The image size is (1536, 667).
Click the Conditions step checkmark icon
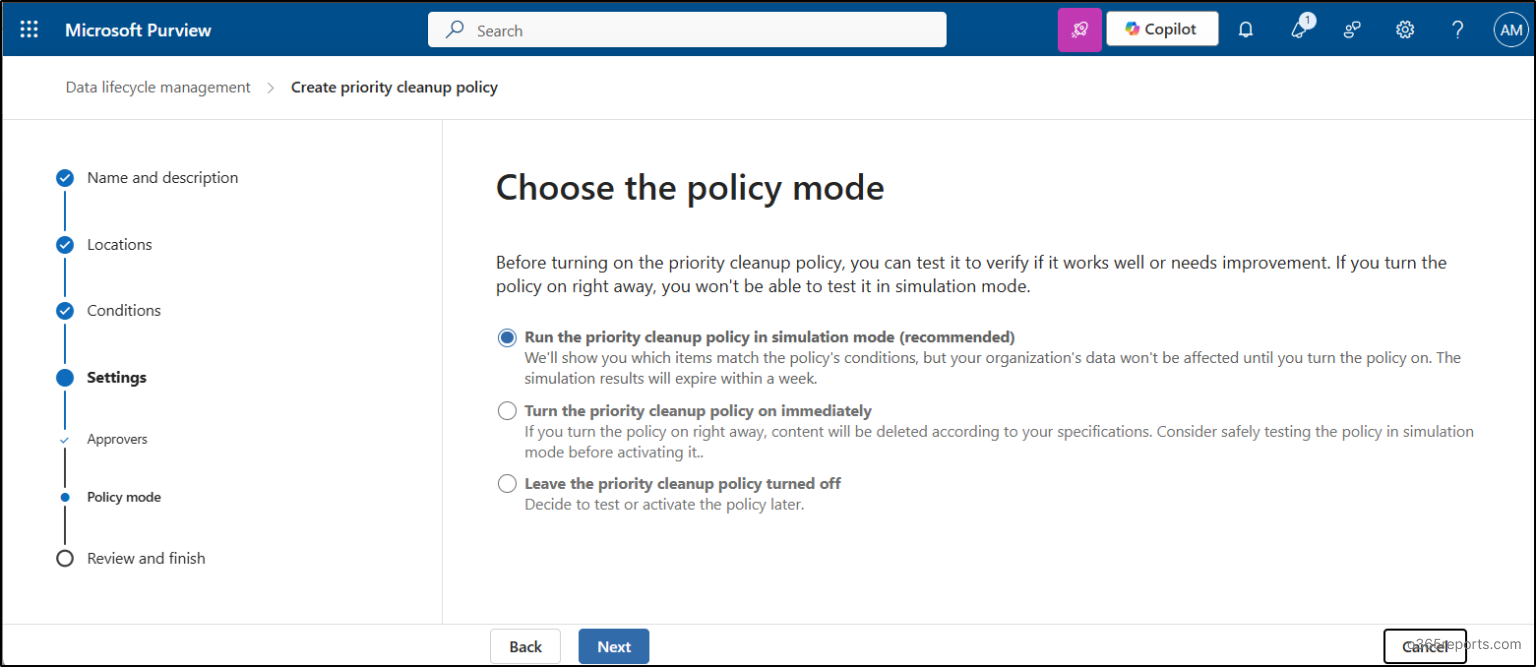point(65,311)
